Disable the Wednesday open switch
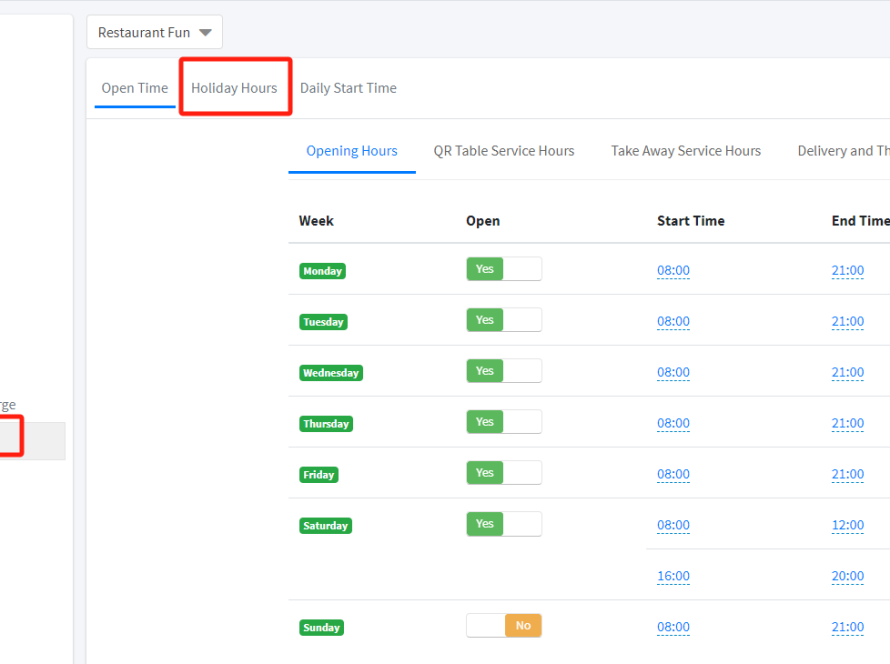 tap(503, 371)
